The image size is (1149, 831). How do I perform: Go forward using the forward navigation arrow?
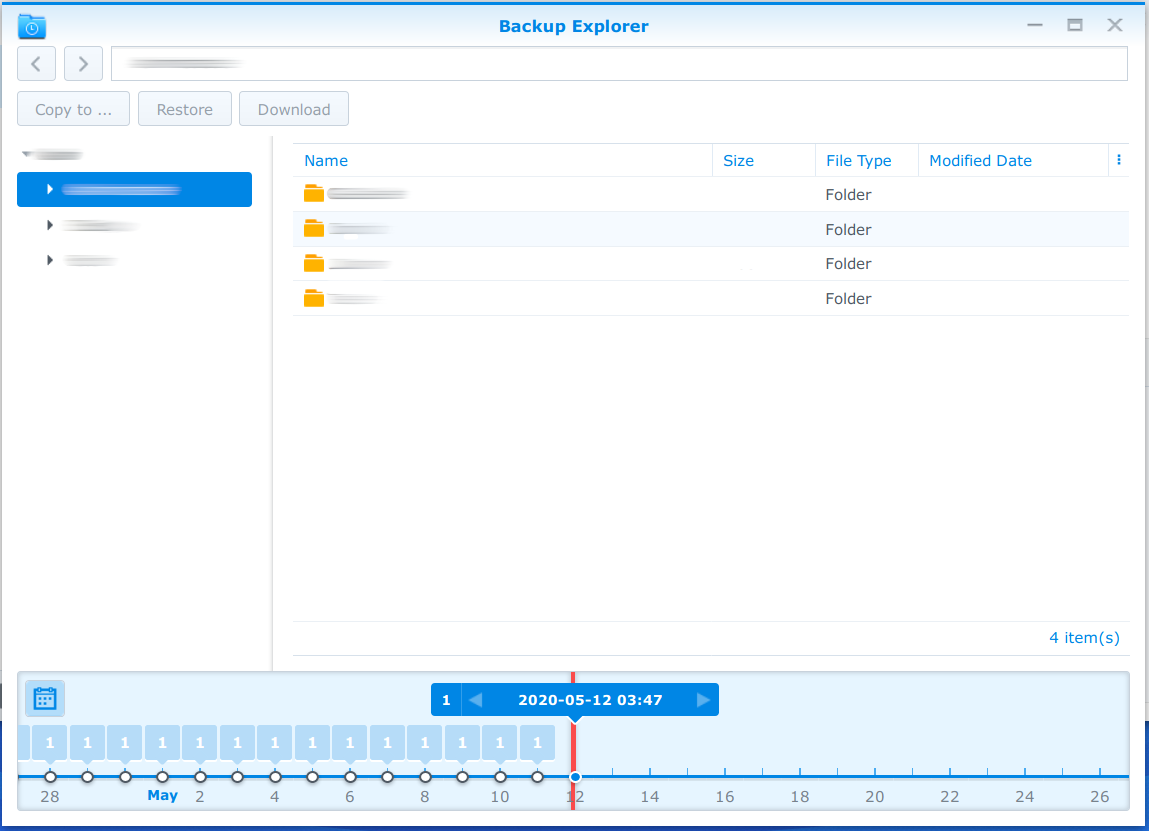click(83, 63)
